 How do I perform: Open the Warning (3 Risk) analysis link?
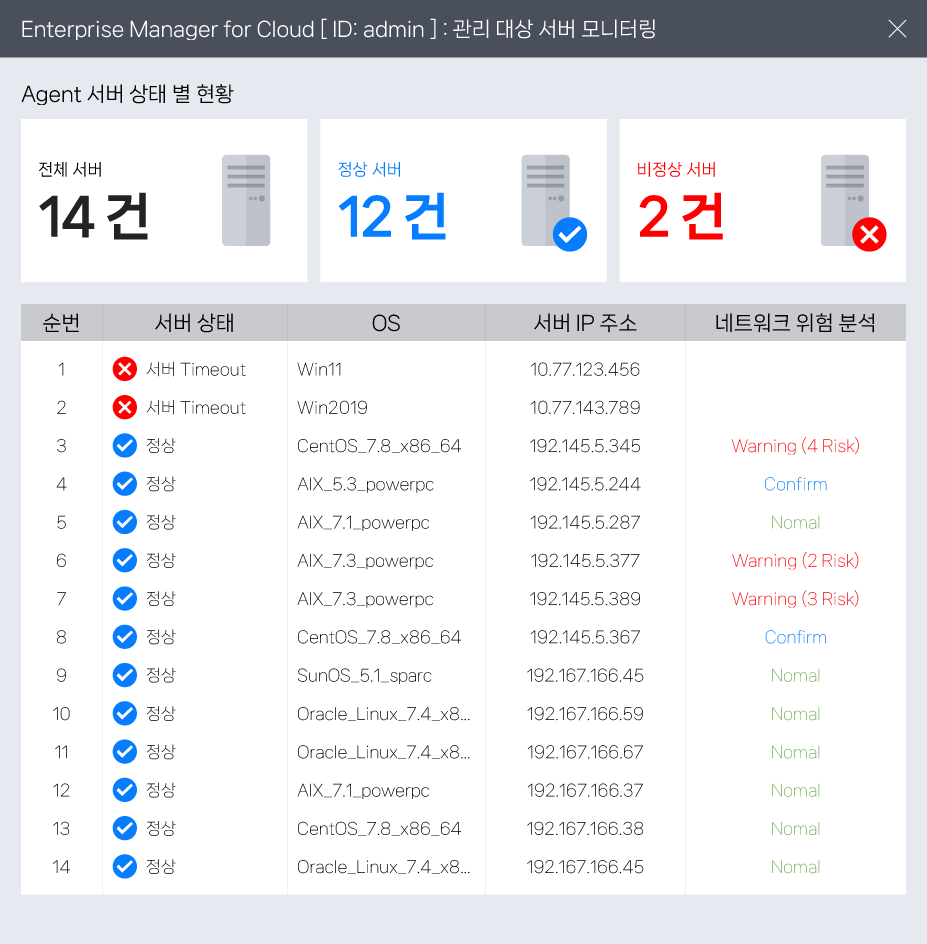(x=795, y=599)
